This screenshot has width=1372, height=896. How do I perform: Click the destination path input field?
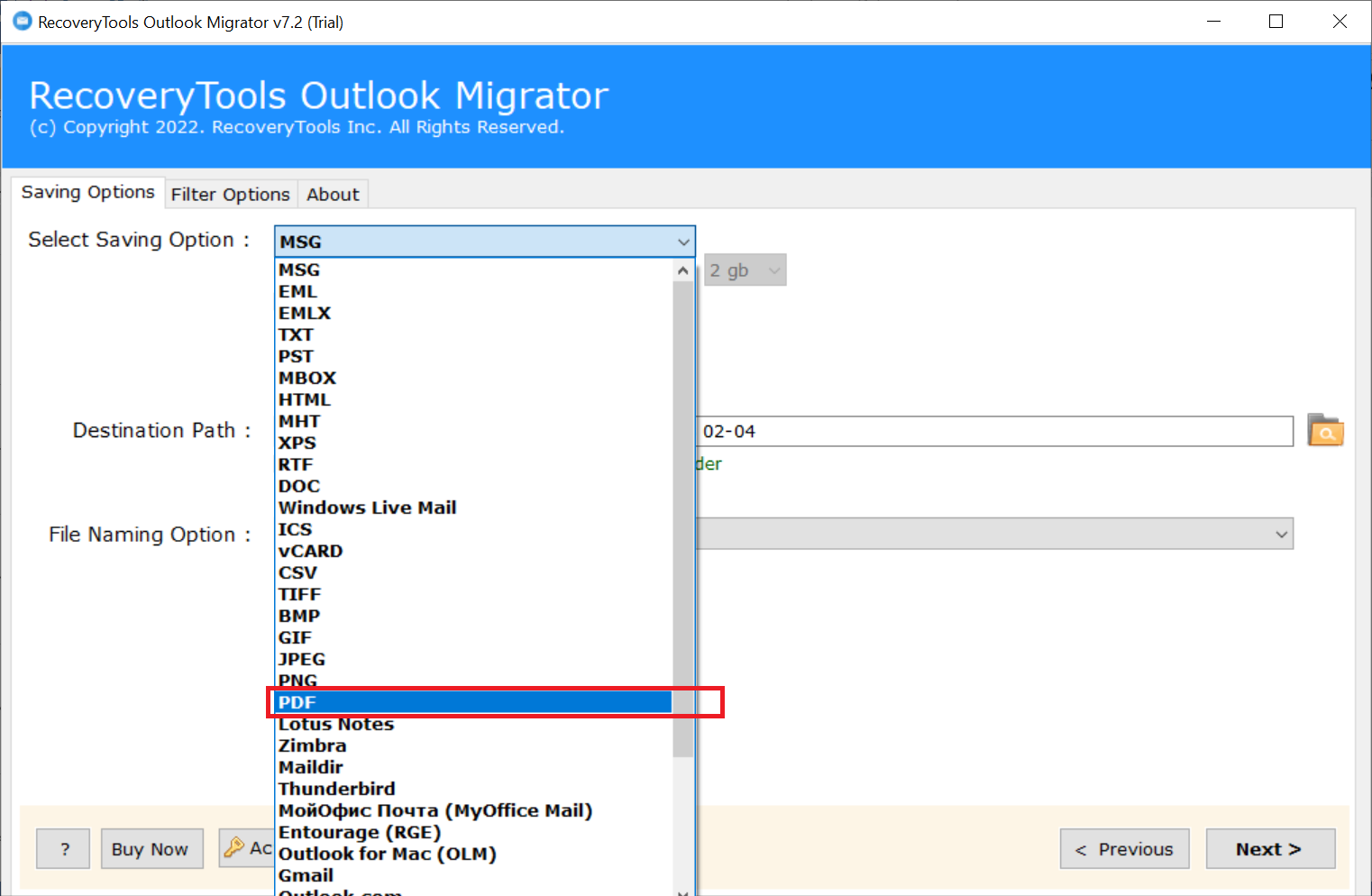(995, 431)
